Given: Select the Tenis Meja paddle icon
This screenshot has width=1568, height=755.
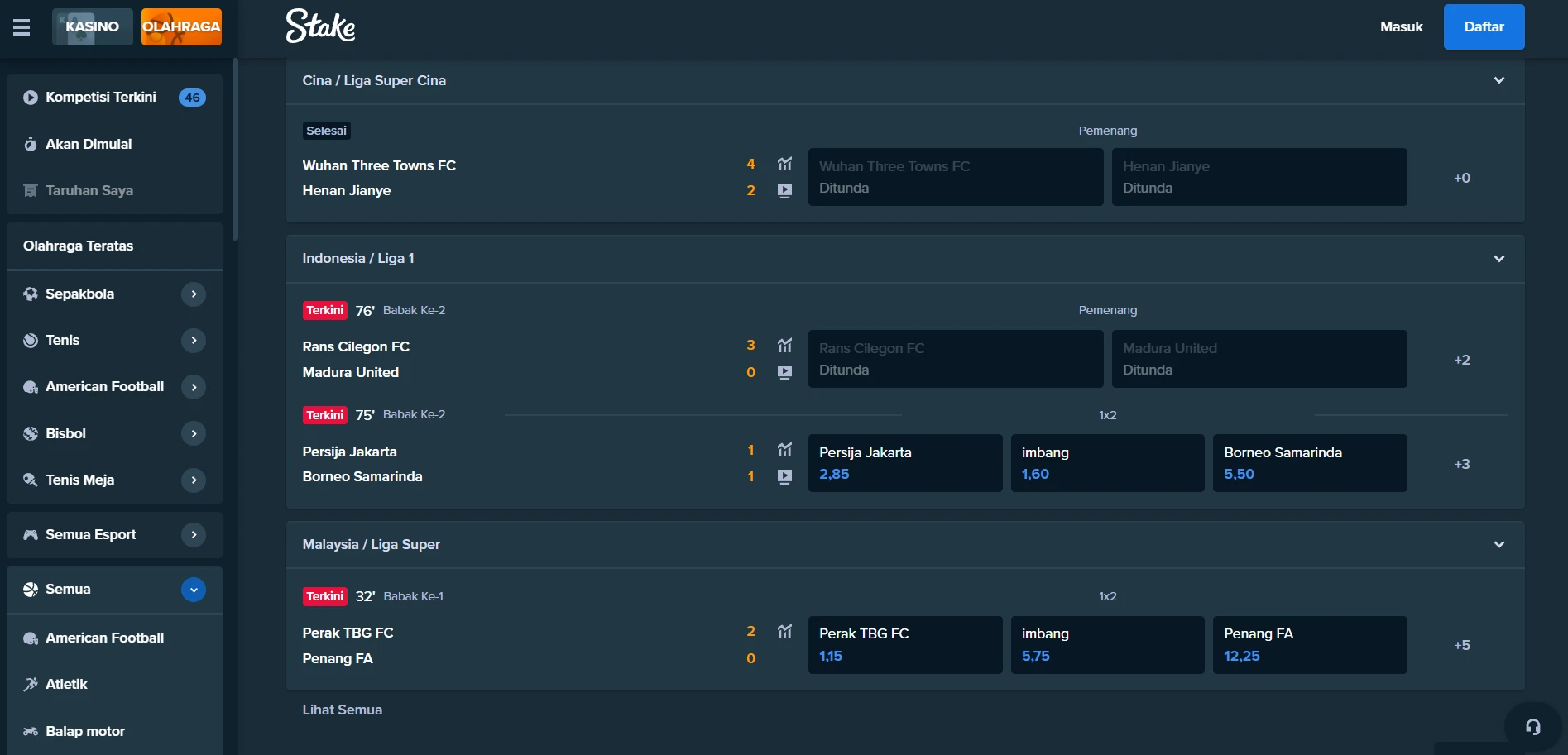Looking at the screenshot, I should click(31, 480).
